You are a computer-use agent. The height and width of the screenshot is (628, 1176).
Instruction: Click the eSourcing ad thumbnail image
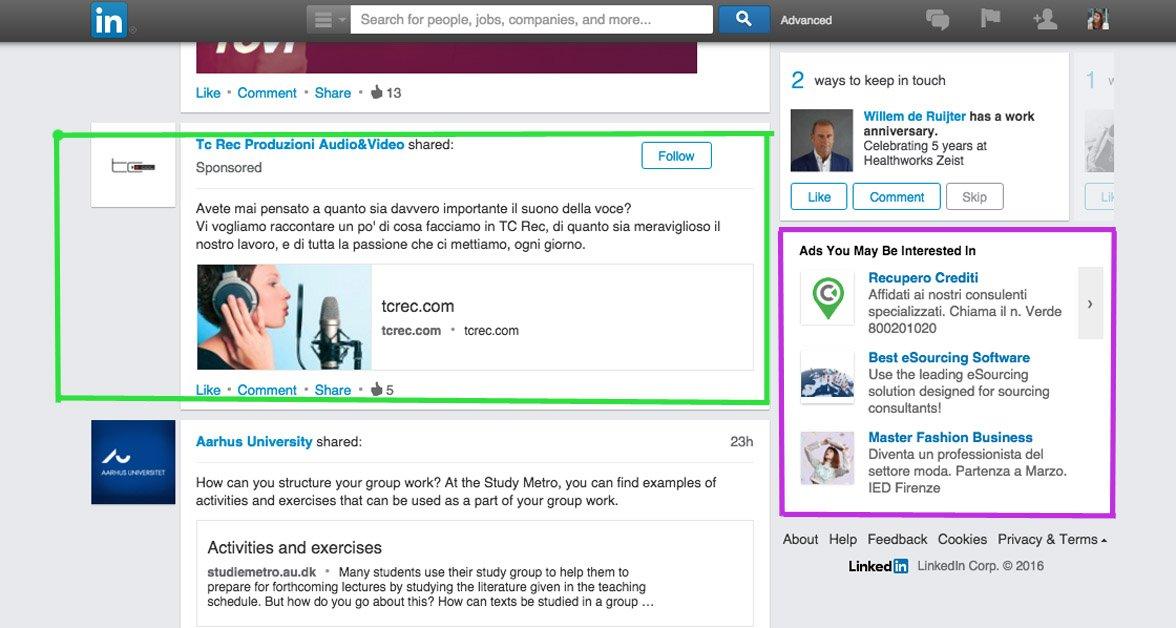tap(827, 377)
